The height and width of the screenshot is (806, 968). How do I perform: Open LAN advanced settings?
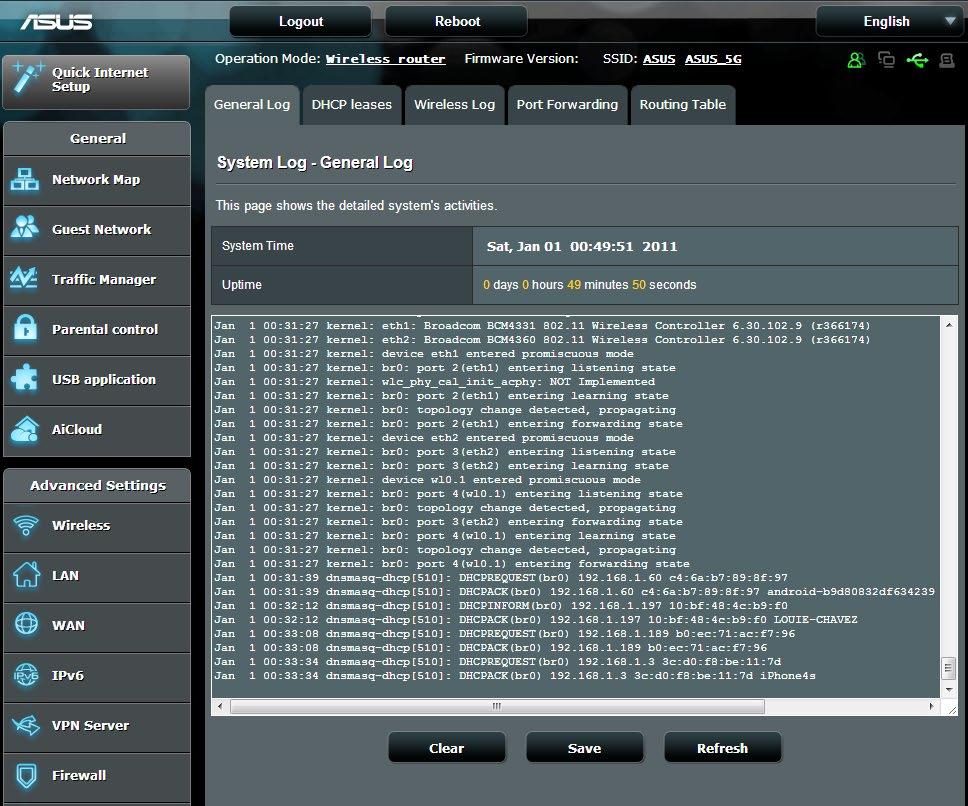point(97,577)
